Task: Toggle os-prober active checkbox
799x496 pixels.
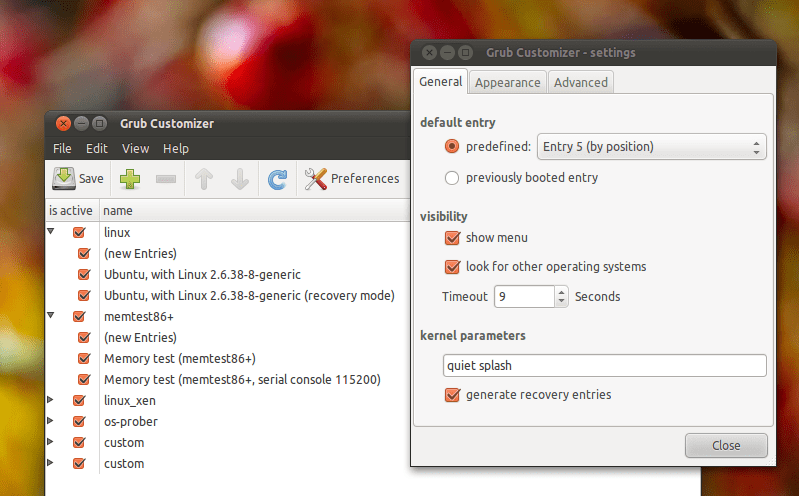Action: 79,422
